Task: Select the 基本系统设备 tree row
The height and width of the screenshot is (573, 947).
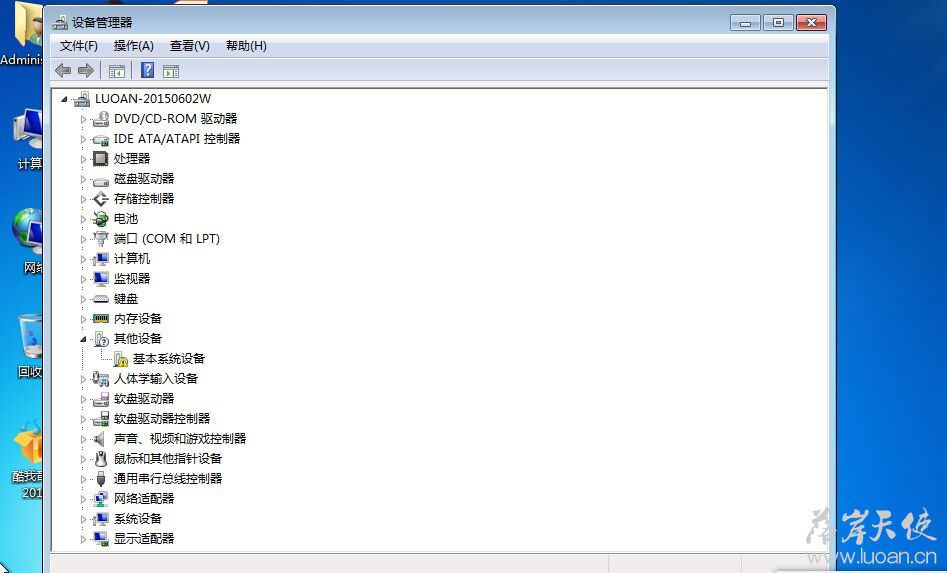Action: click(x=169, y=359)
